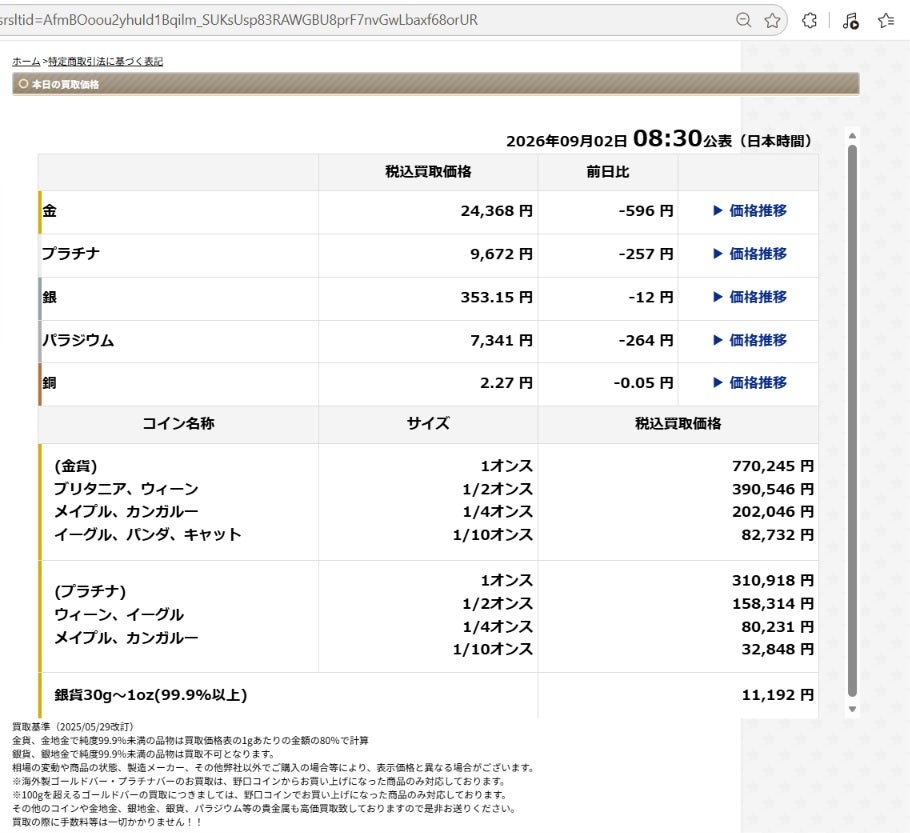
Task: Click the zoom magnifier icon in address bar
Action: tap(743, 20)
